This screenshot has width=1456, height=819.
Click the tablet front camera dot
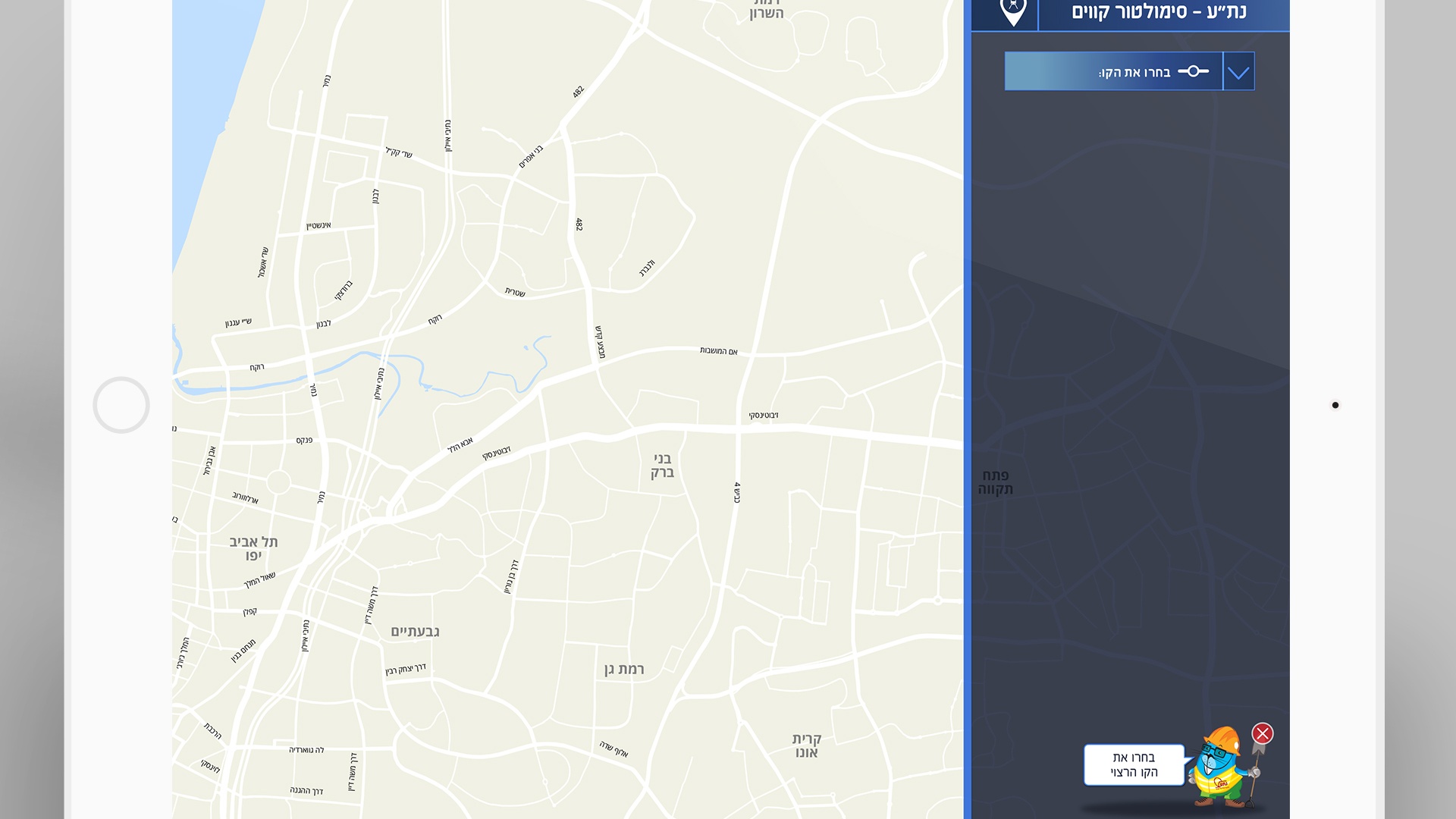(x=1335, y=405)
